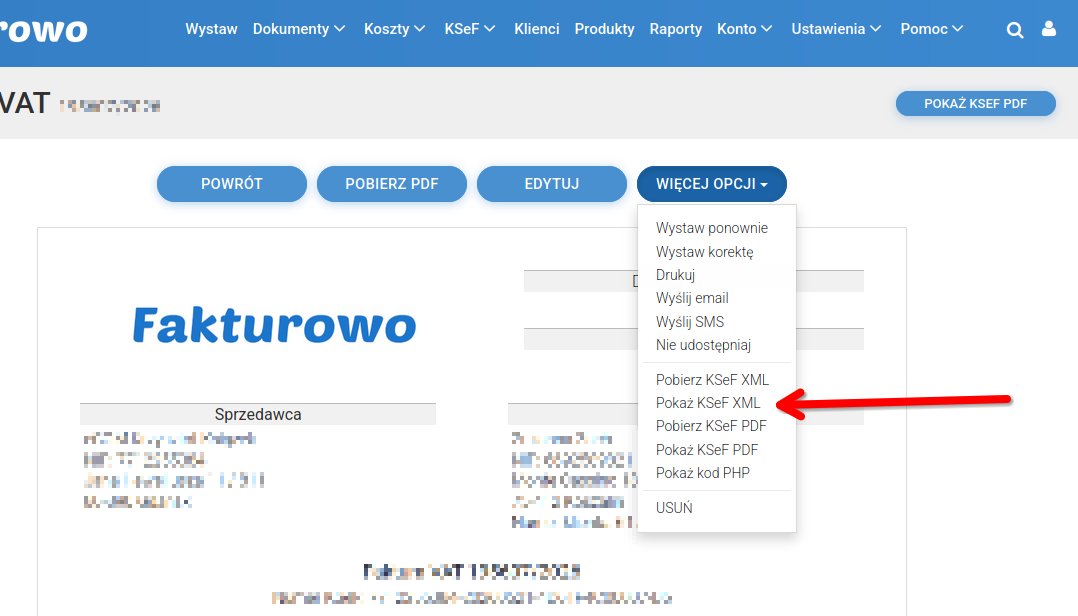The image size is (1078, 616).
Task: Click the POWRÓT button
Action: 232,184
